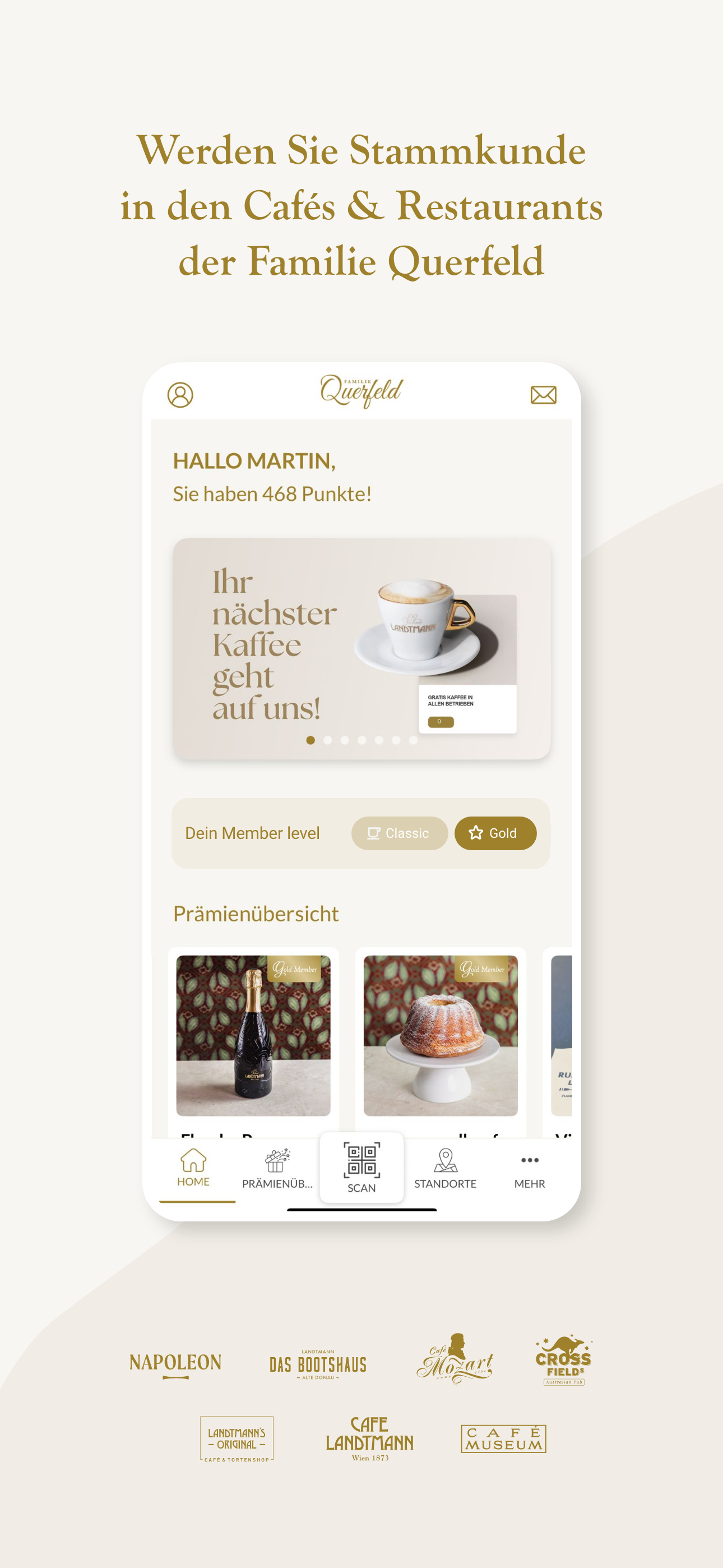Tap the free coffee promo banner
Screen dimensions: 723x1568
point(361,648)
